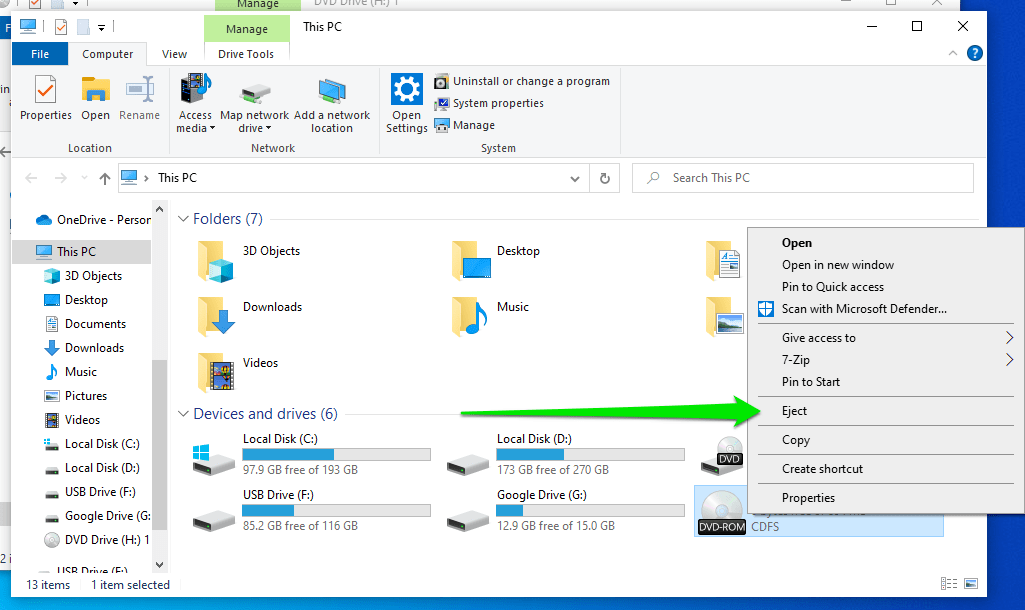Collapse the Devices and drives group
This screenshot has height=610, width=1025.
(183, 414)
